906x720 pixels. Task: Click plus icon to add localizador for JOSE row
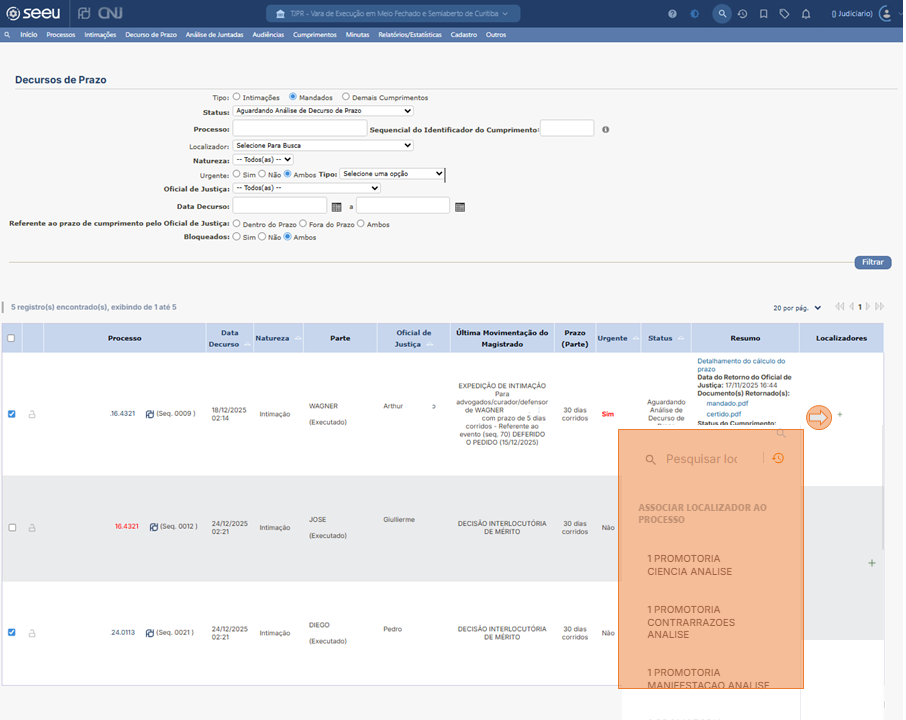tap(871, 564)
